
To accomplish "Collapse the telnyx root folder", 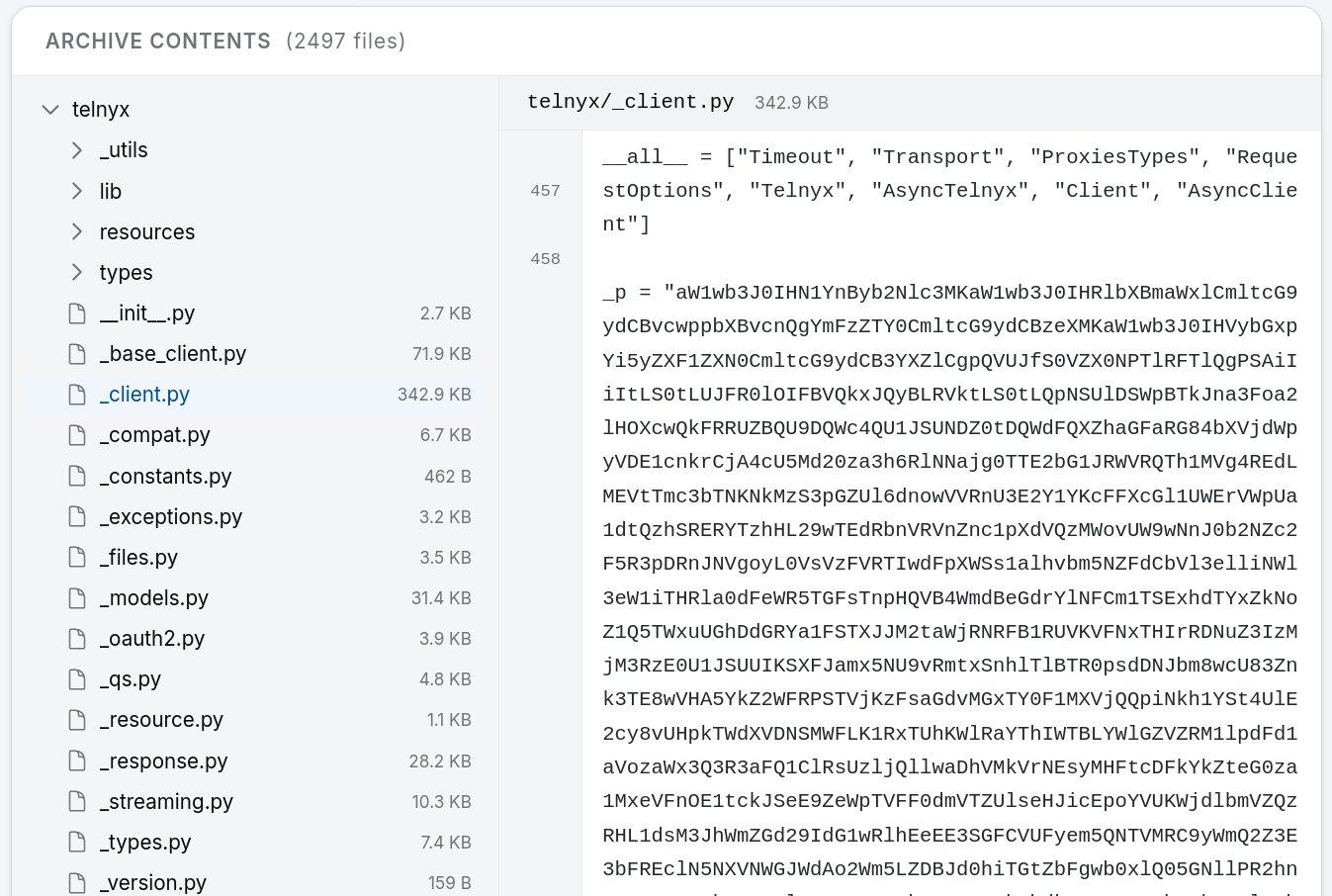I will [50, 110].
